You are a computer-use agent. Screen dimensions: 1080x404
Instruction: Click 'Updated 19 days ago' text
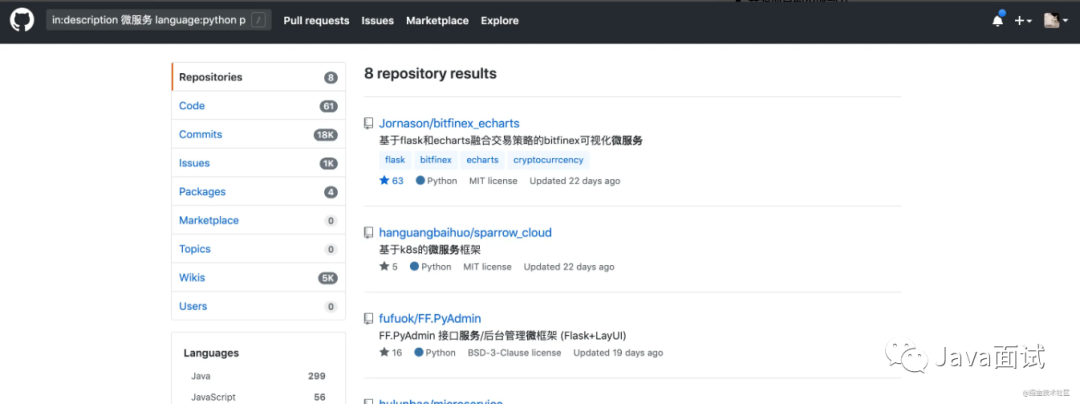[618, 352]
